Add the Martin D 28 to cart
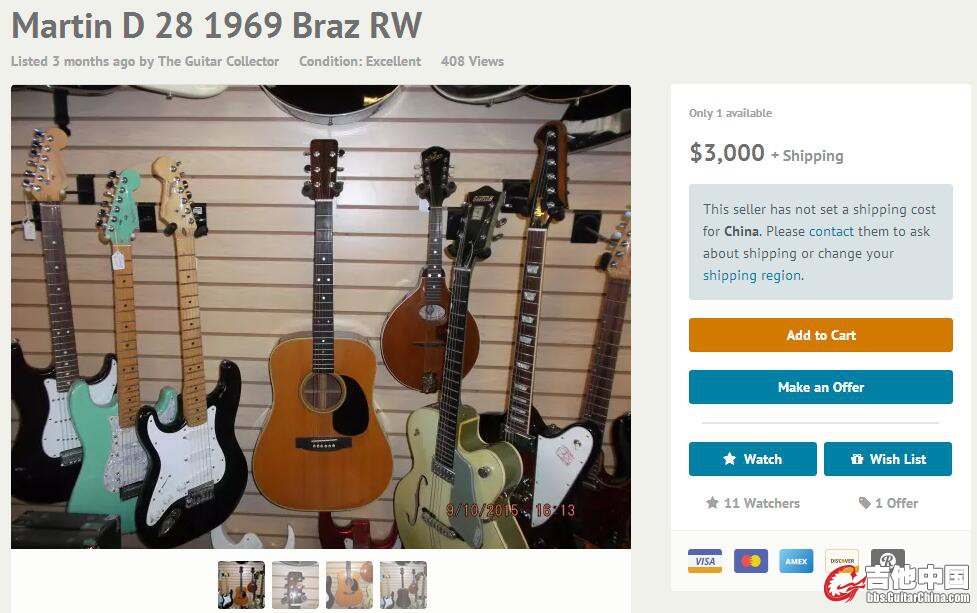 pyautogui.click(x=821, y=335)
